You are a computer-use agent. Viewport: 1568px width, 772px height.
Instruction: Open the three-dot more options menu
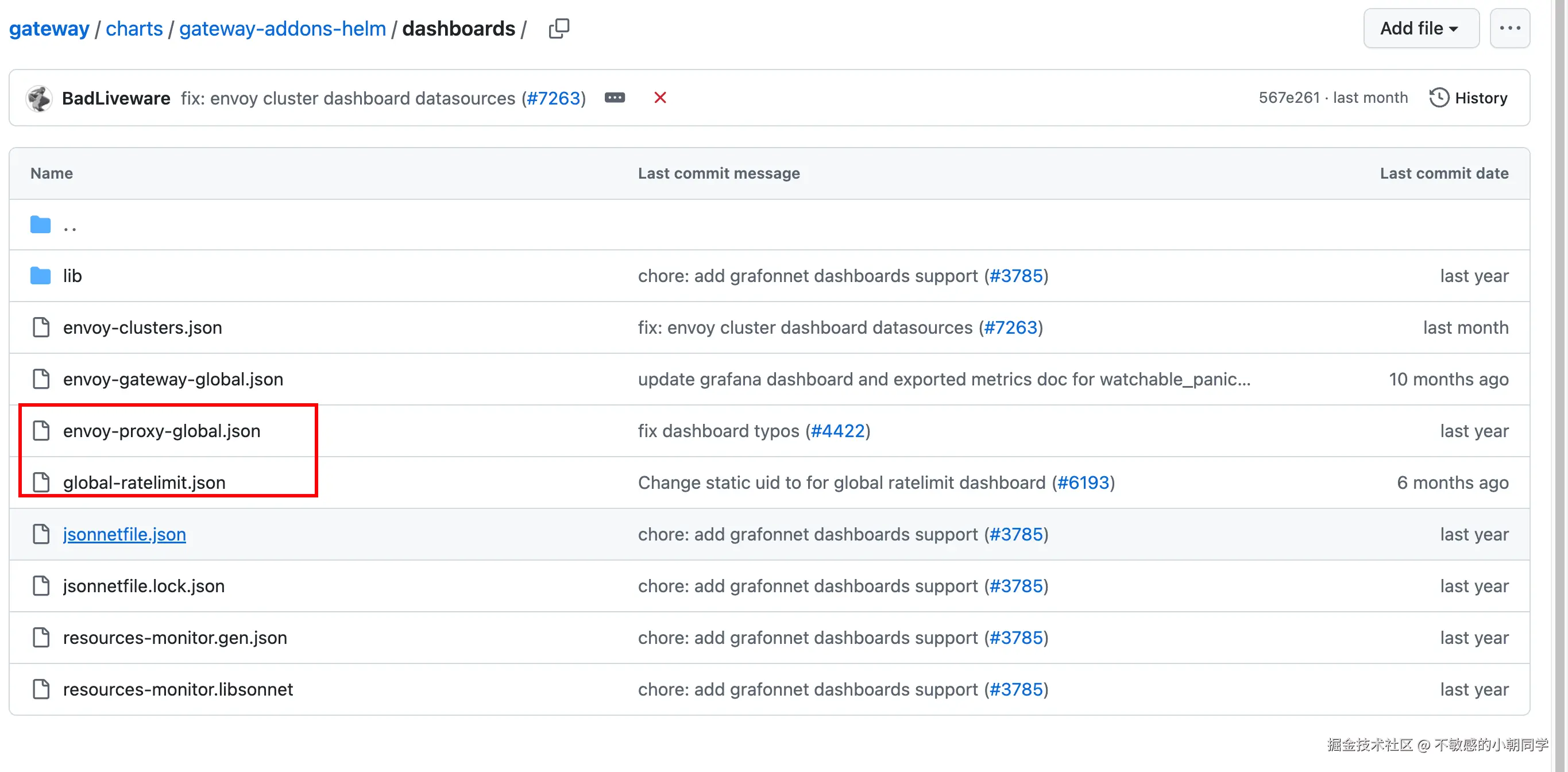coord(1509,28)
